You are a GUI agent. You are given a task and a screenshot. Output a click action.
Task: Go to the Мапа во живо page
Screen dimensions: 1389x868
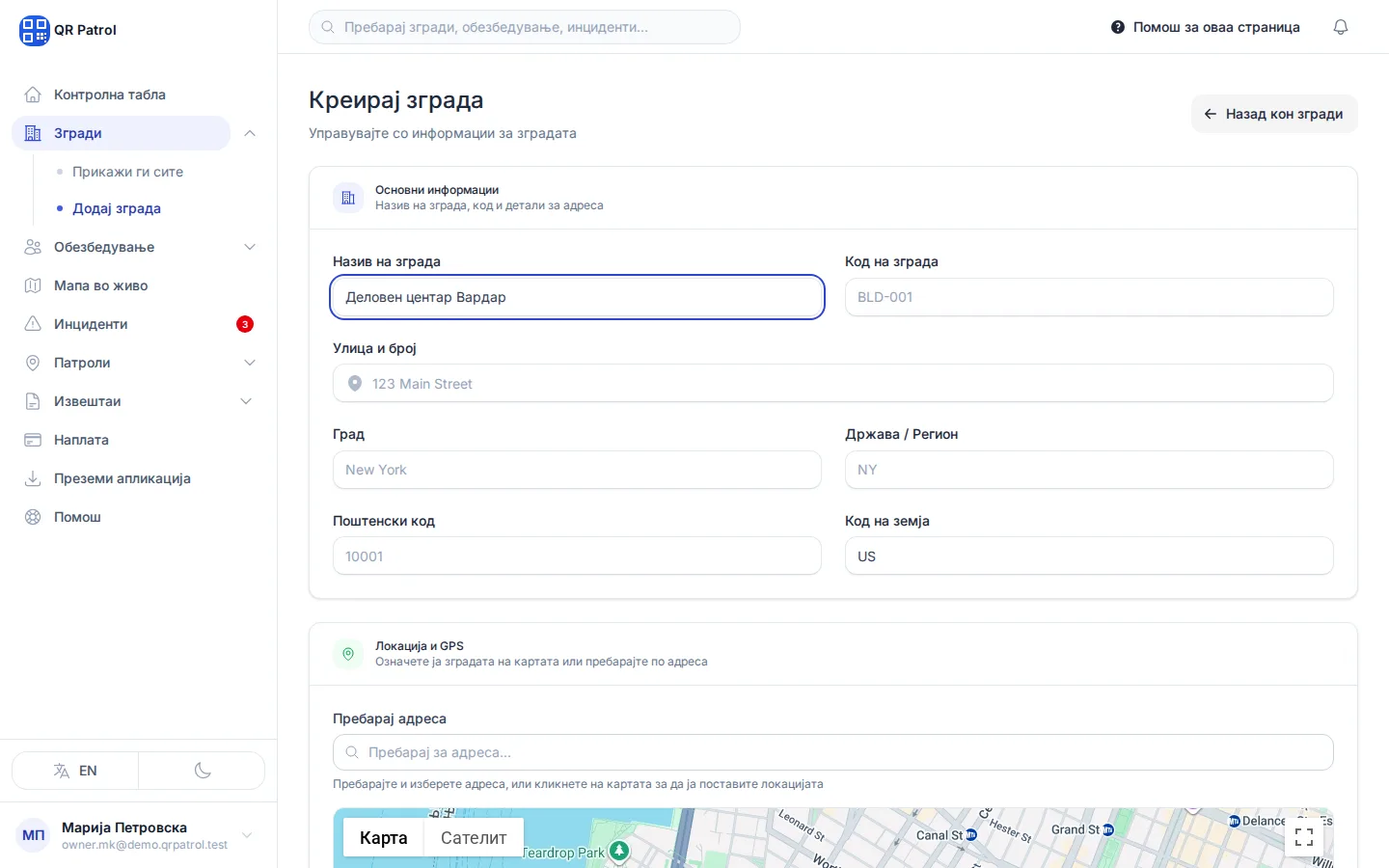click(x=139, y=285)
